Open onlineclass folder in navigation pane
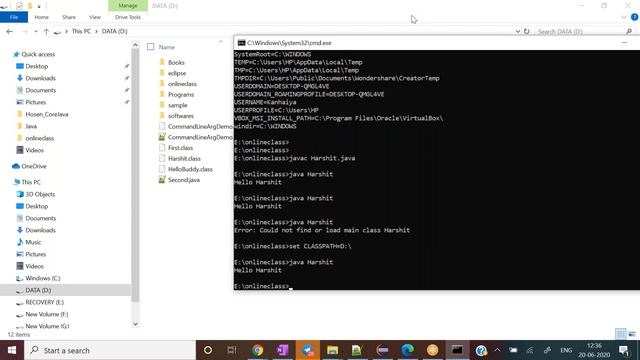The width and height of the screenshot is (640, 360). (40, 138)
